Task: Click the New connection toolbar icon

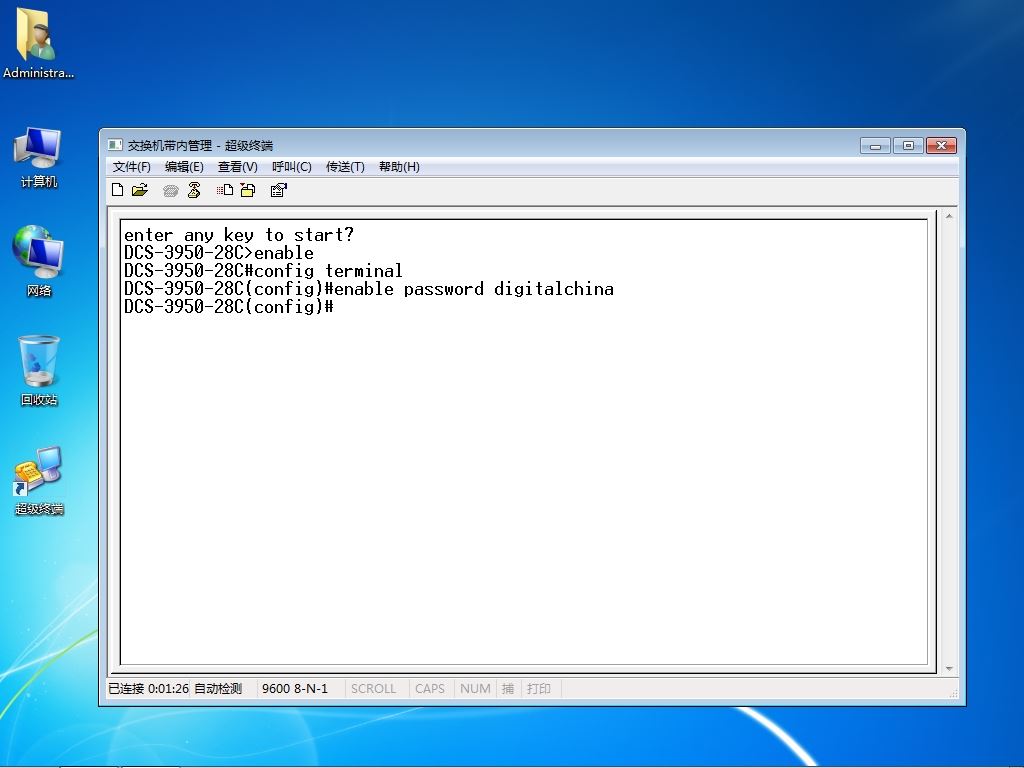Action: click(118, 190)
